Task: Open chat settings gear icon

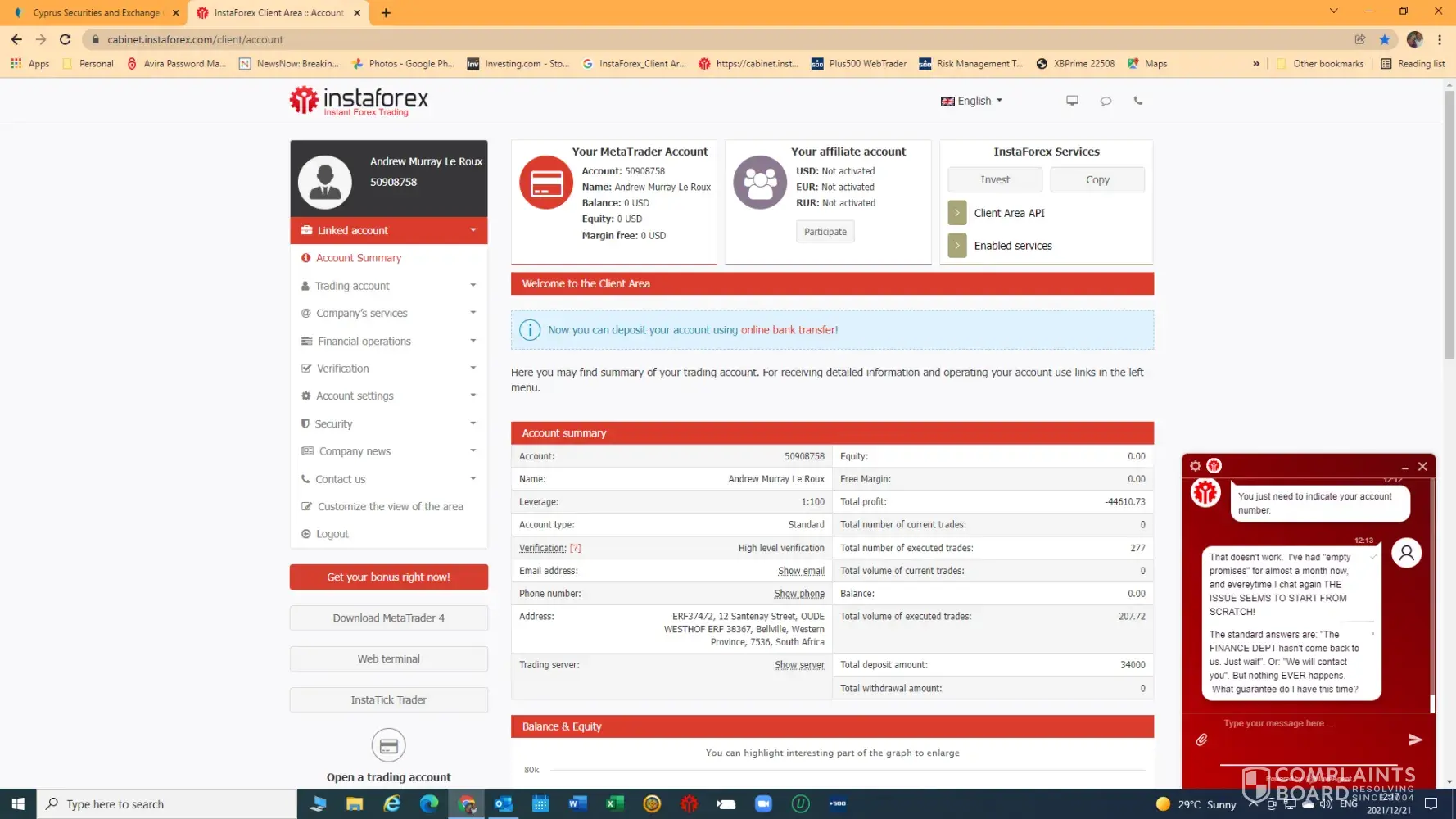Action: [1196, 466]
